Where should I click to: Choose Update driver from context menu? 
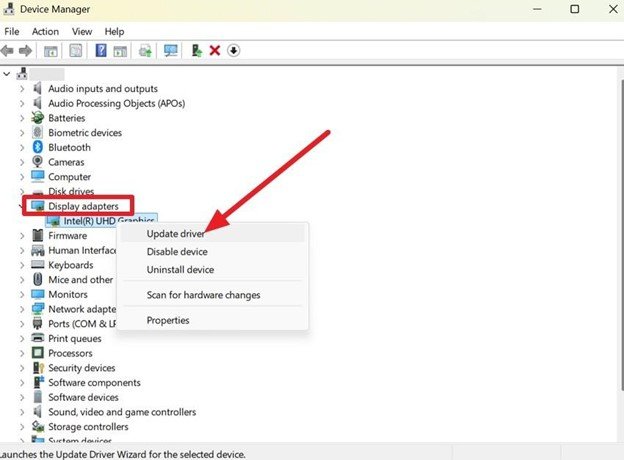213,234
